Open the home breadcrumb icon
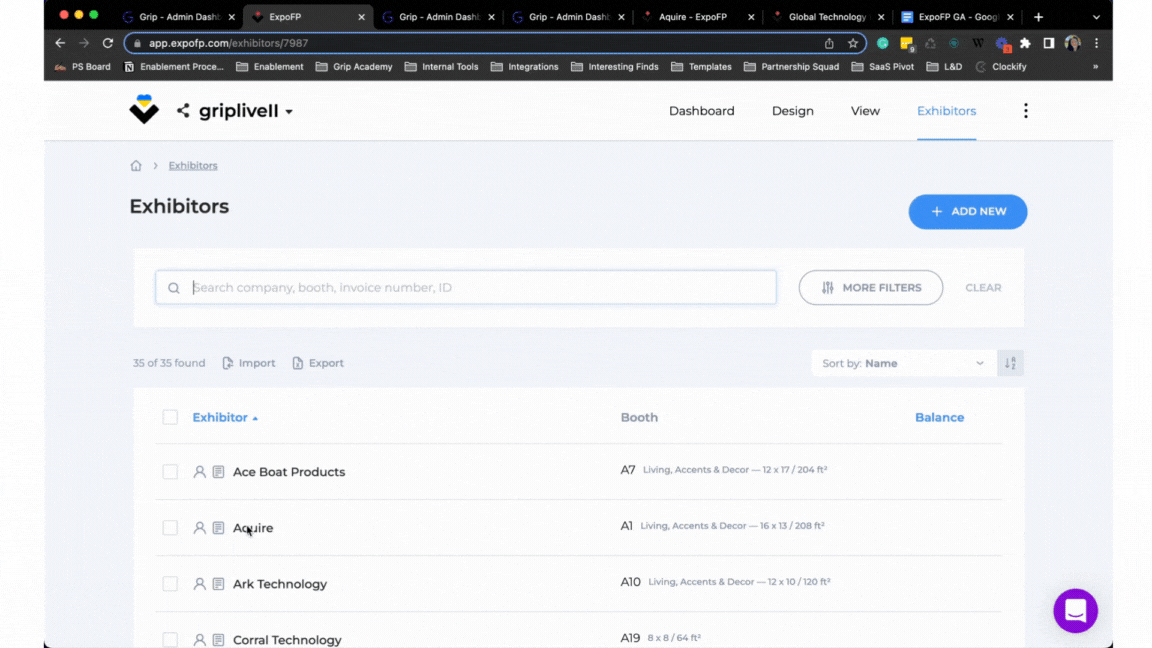This screenshot has width=1152, height=648. click(x=136, y=165)
